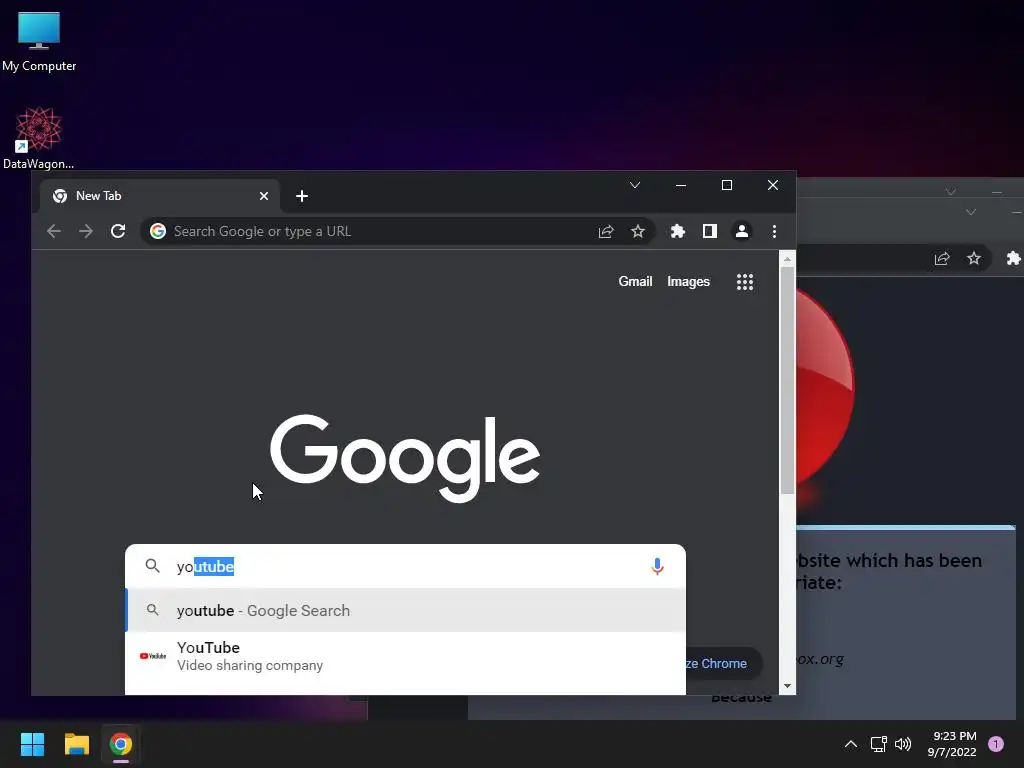Go back in front Chrome window
This screenshot has width=1024, height=768.
[54, 231]
